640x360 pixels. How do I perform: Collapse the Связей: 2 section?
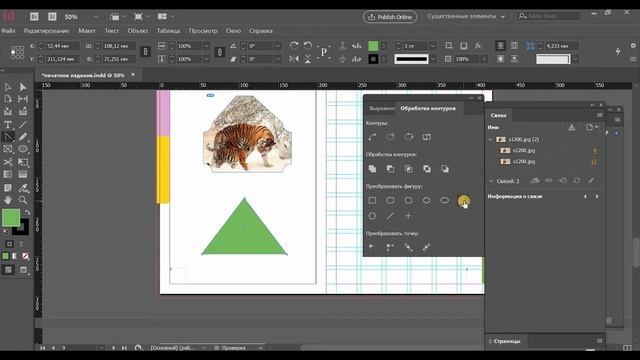click(x=491, y=180)
